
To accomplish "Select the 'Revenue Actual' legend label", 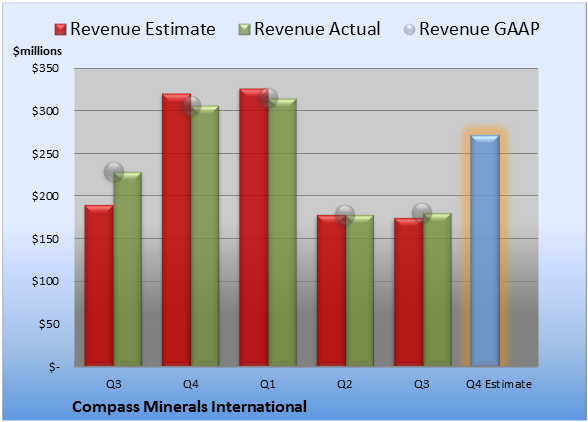I will [317, 29].
